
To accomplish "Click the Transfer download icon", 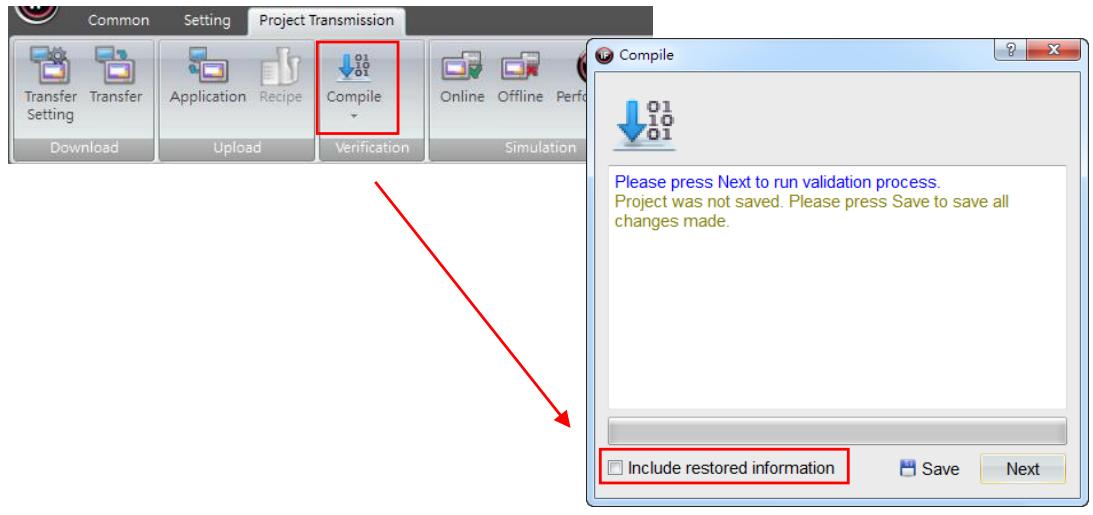I will click(x=116, y=77).
